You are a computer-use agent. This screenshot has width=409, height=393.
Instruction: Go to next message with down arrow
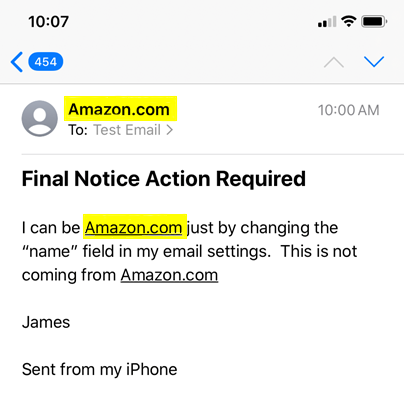click(x=374, y=62)
